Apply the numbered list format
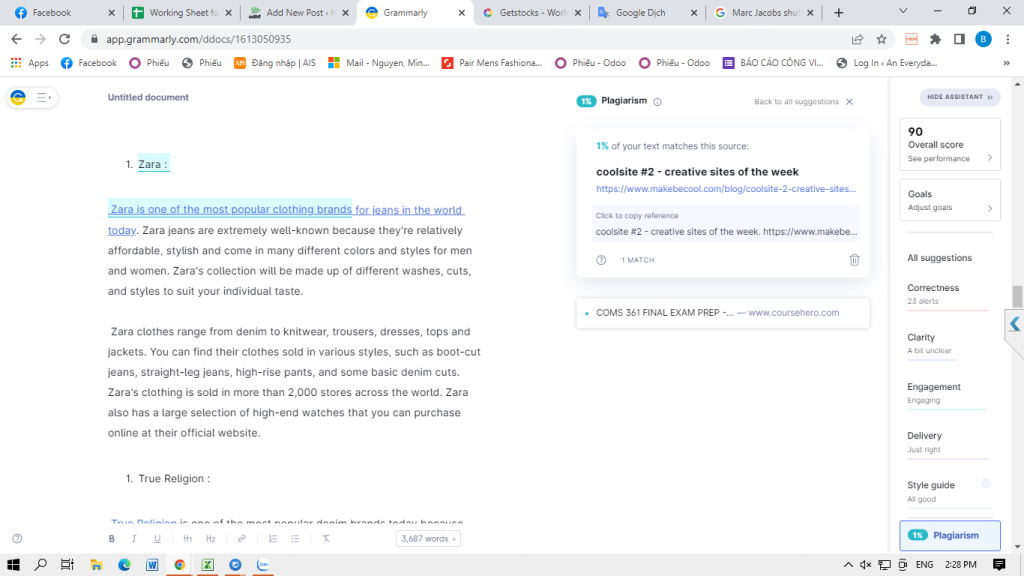 click(273, 539)
